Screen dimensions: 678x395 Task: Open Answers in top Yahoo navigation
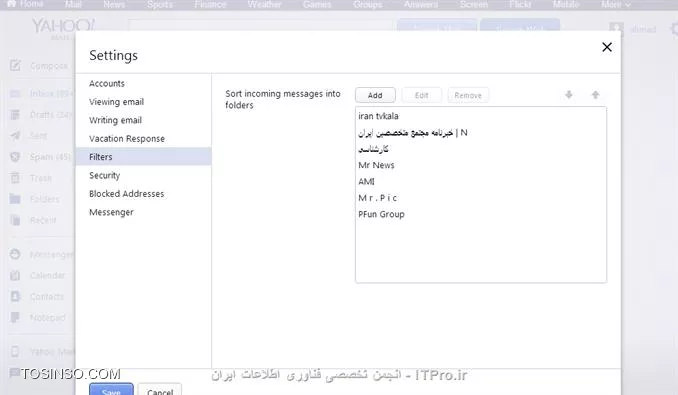tap(420, 4)
